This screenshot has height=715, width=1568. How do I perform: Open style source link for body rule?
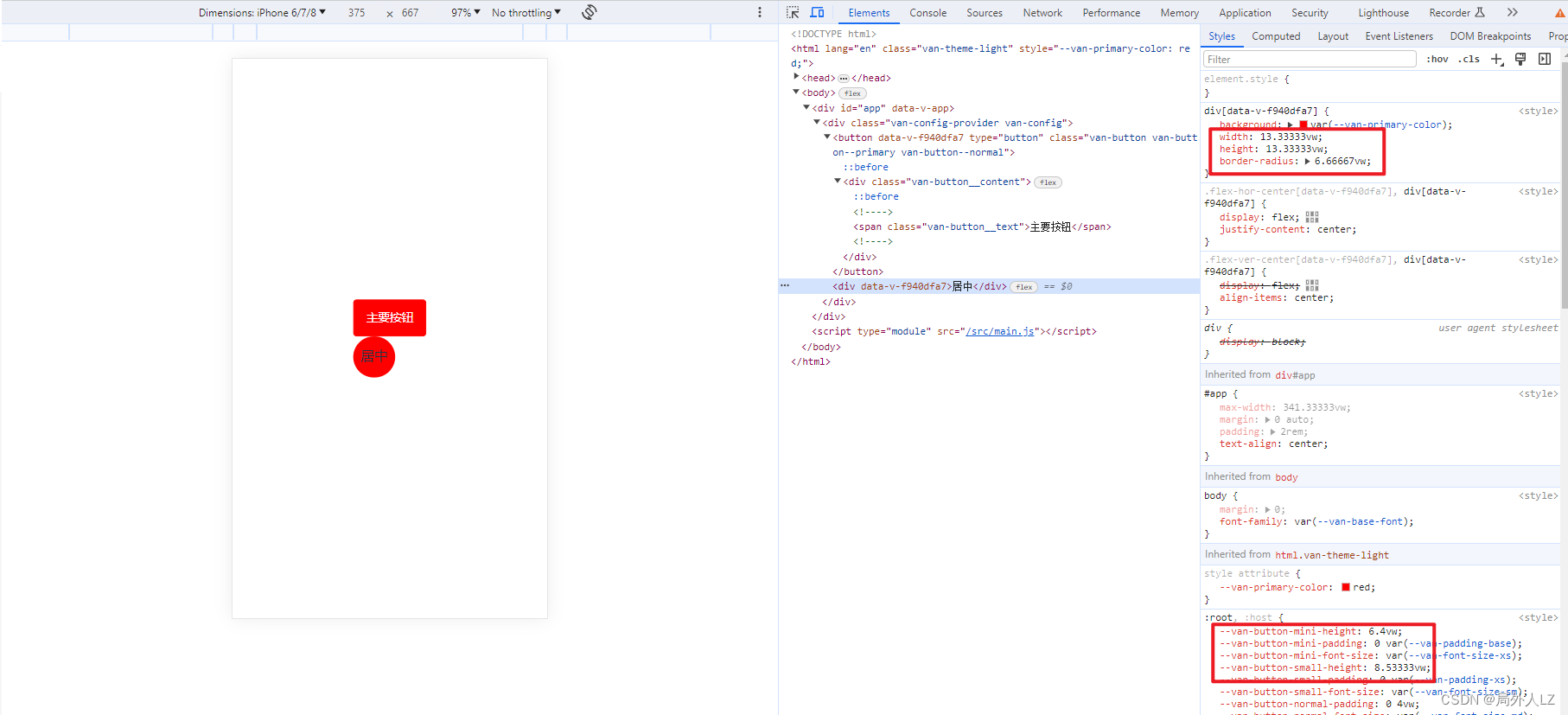coord(1538,495)
